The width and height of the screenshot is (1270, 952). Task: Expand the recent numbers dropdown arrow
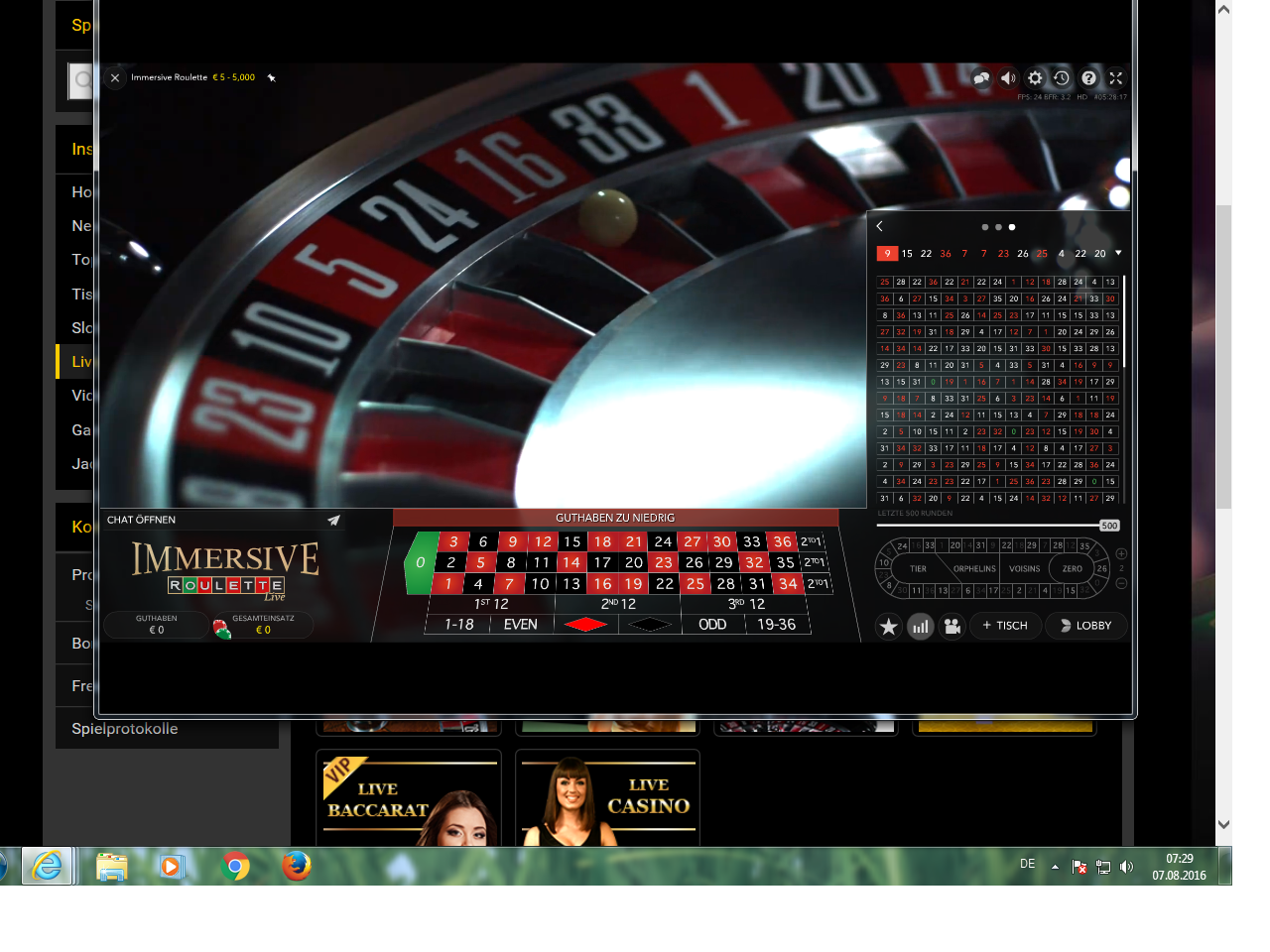tap(1118, 253)
